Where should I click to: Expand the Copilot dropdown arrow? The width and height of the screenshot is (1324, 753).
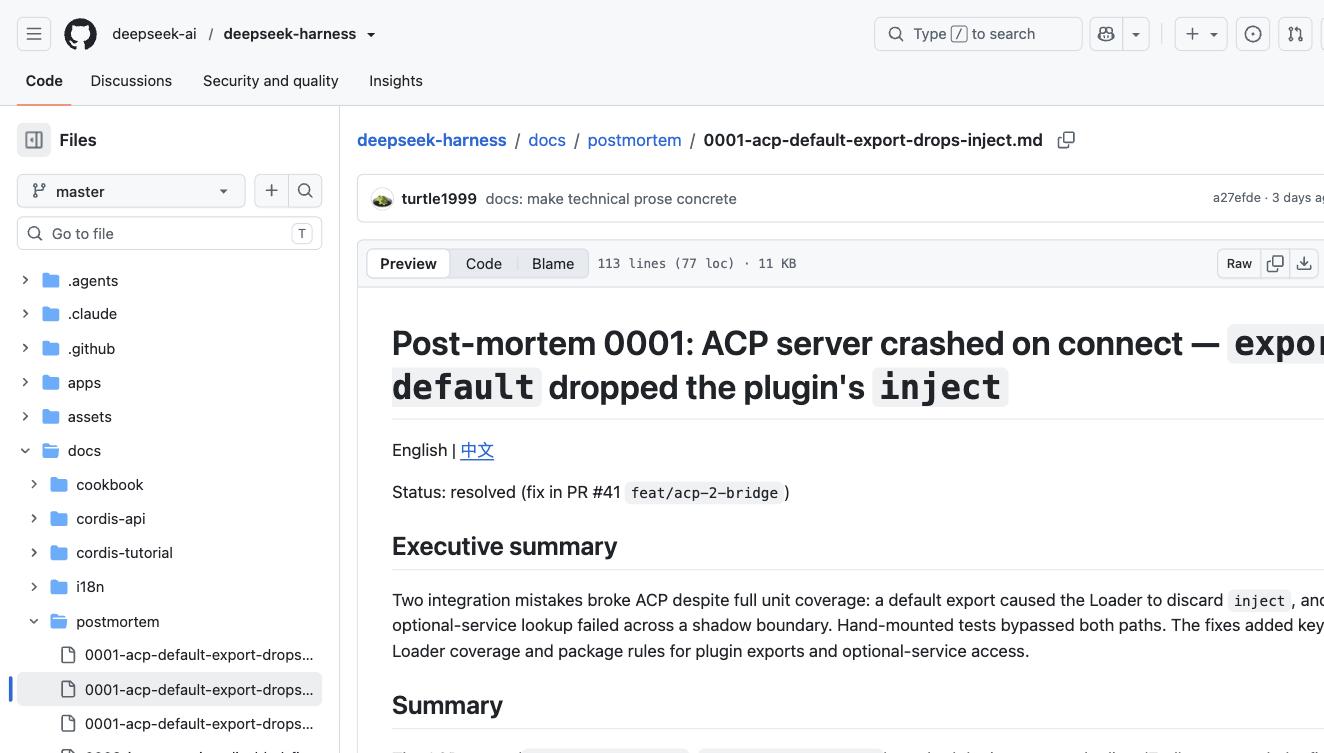coord(1136,34)
